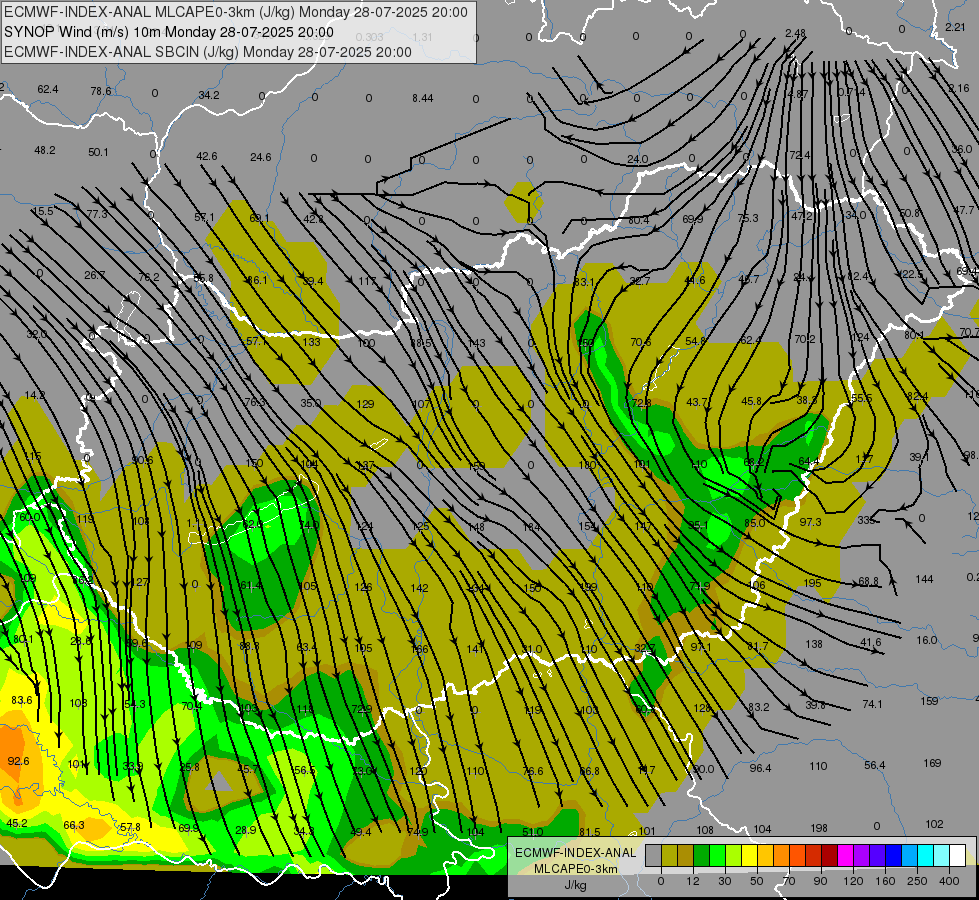The width and height of the screenshot is (979, 900).
Task: Click the map value 195
Action: point(812,583)
